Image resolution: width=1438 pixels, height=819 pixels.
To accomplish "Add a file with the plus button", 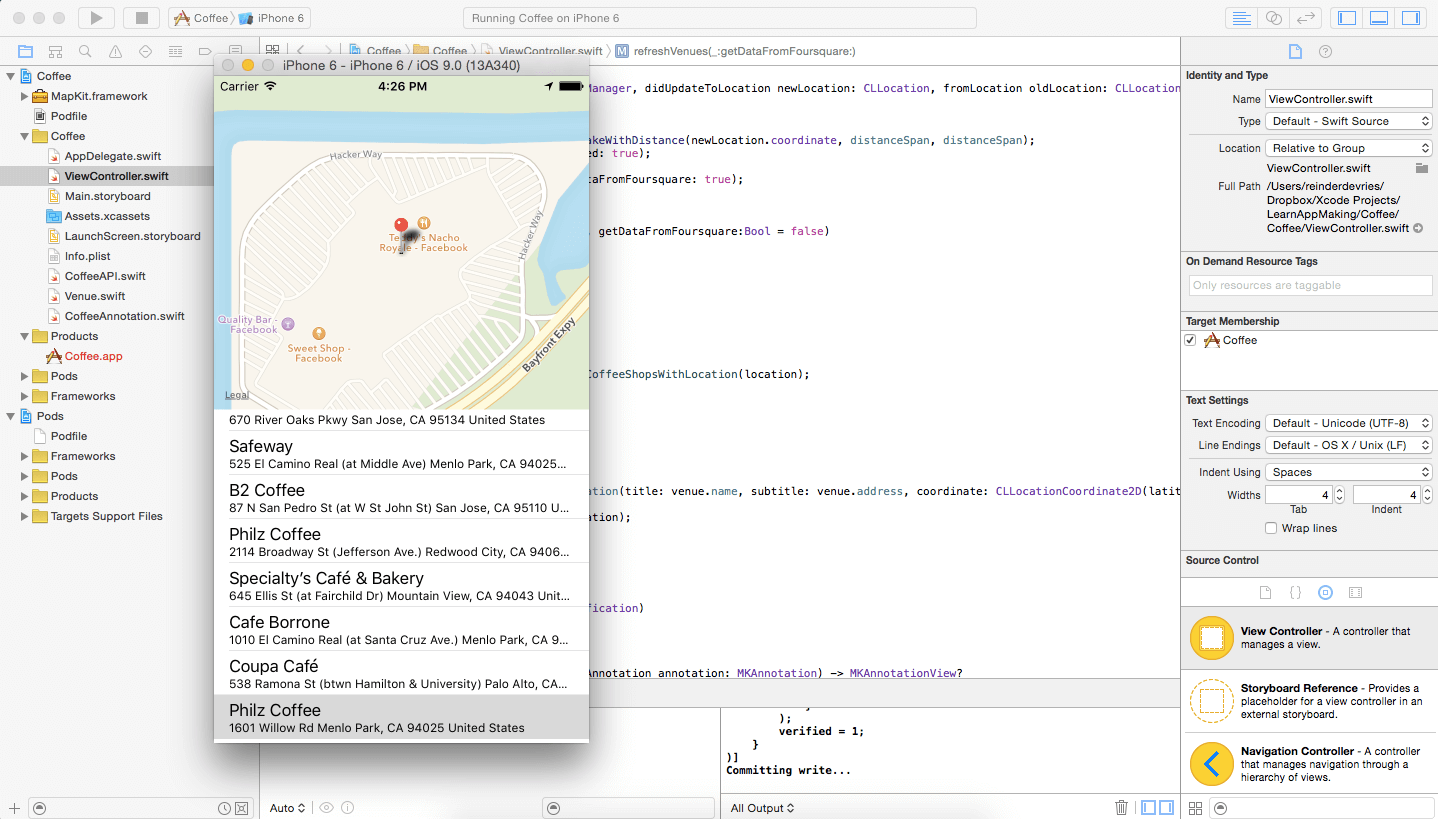I will click(14, 808).
